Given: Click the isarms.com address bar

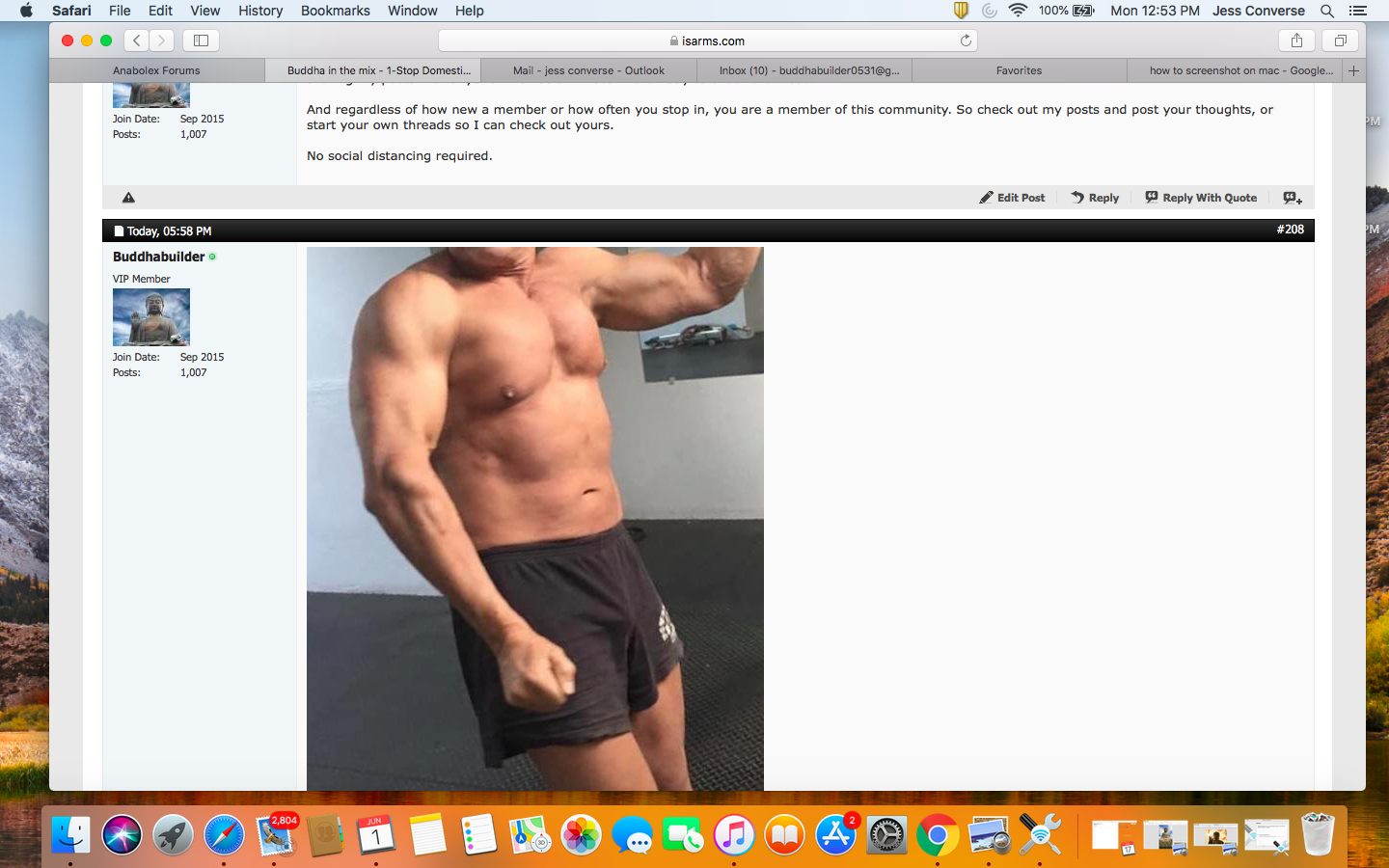Looking at the screenshot, I should [x=708, y=41].
